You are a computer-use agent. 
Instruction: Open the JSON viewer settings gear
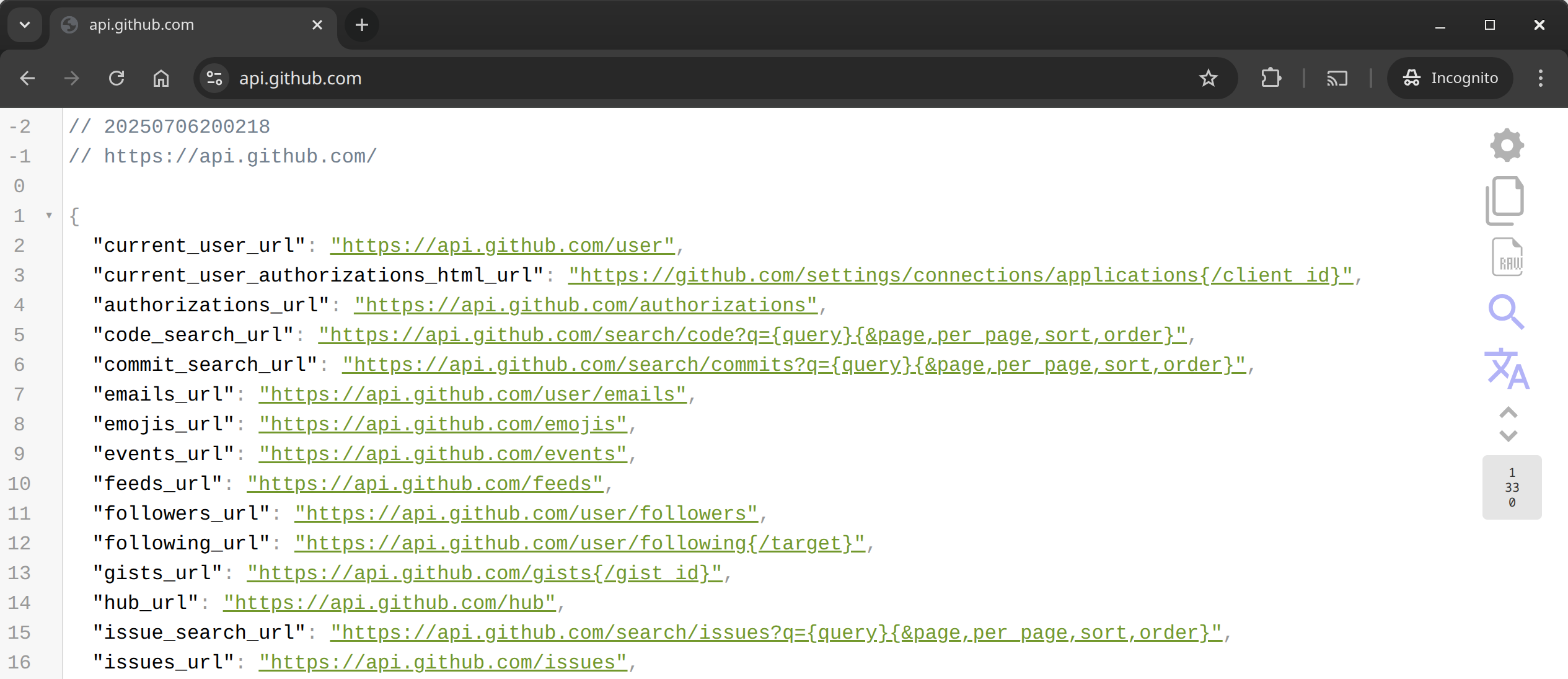[x=1507, y=145]
